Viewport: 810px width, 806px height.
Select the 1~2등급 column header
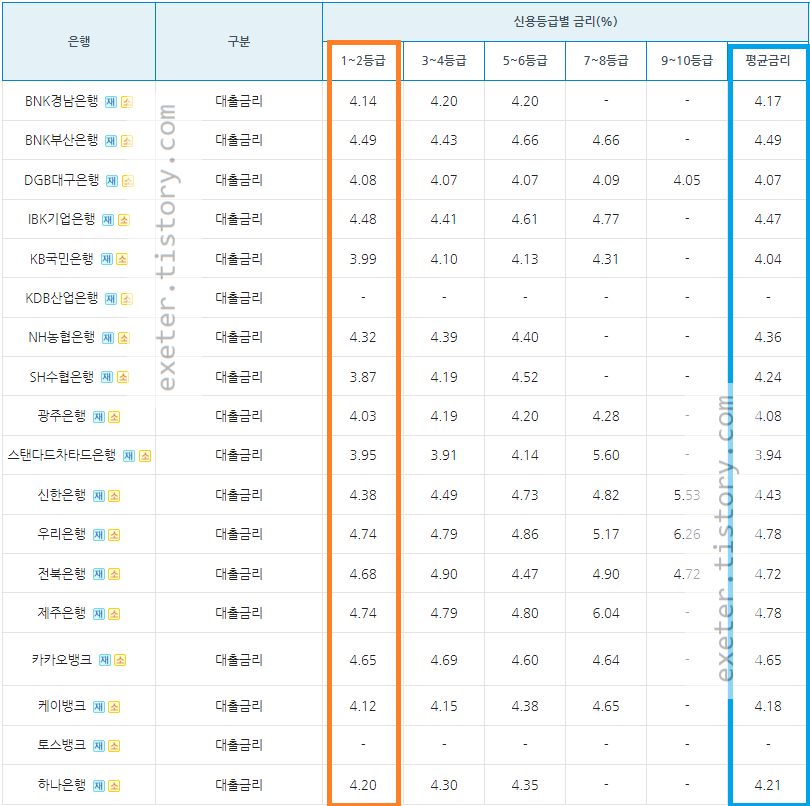click(x=363, y=61)
